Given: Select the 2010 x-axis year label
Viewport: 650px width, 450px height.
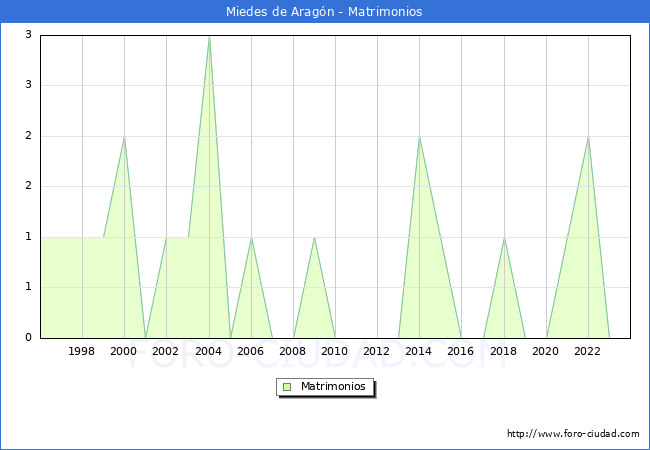Looking at the screenshot, I should pos(335,351).
